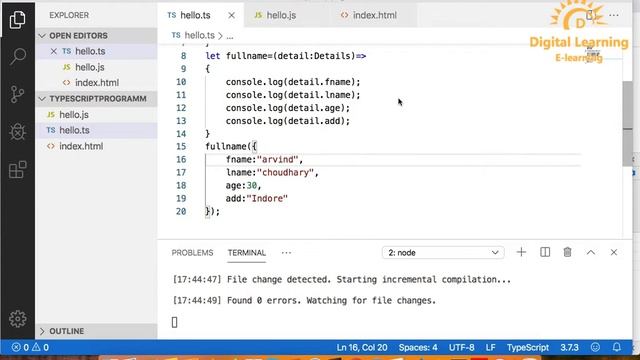Change language mode via TypeScript status item
Image resolution: width=640 pixels, height=360 pixels.
coord(528,347)
